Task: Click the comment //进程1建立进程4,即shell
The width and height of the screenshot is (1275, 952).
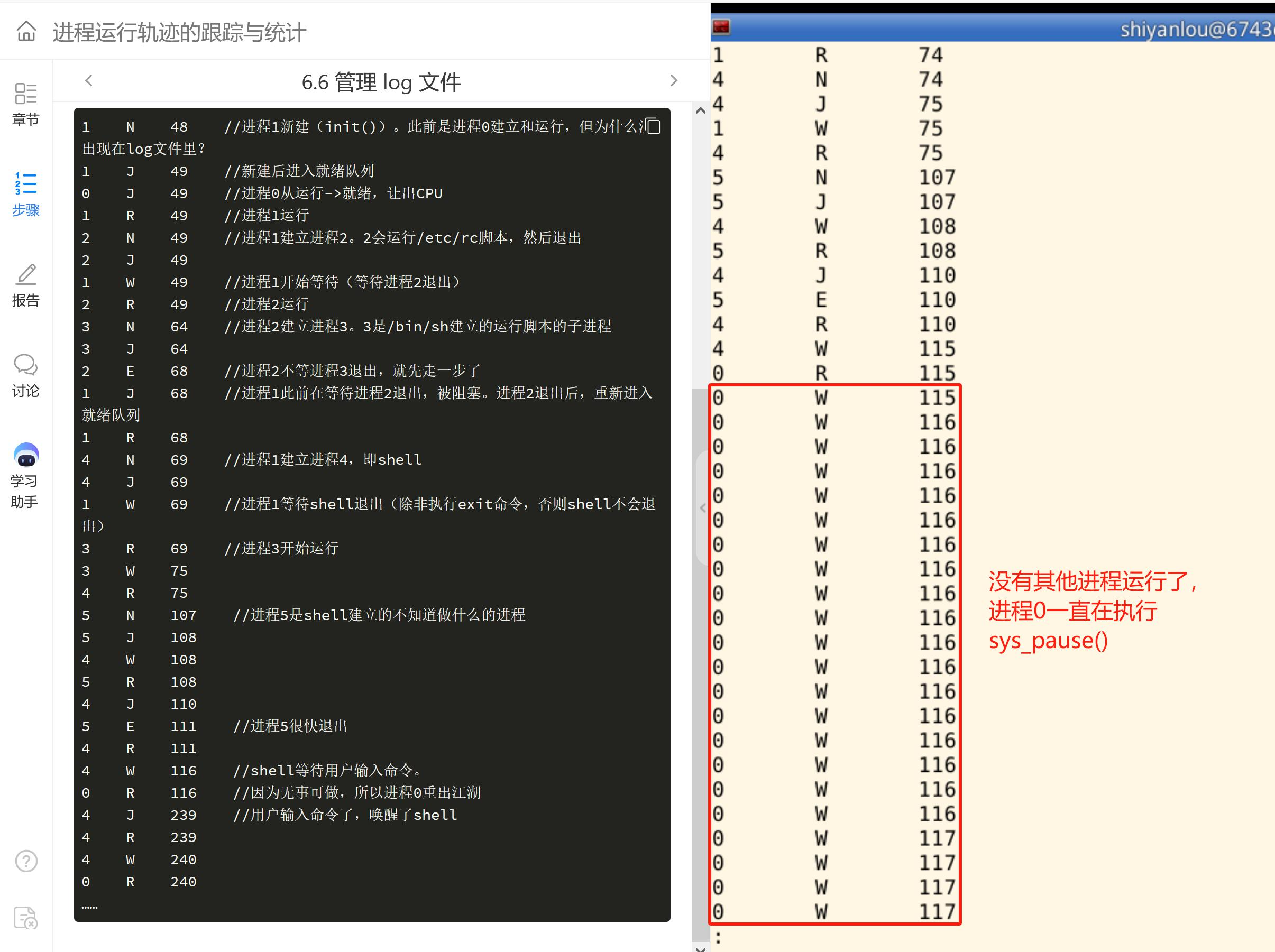Action: coord(323,460)
